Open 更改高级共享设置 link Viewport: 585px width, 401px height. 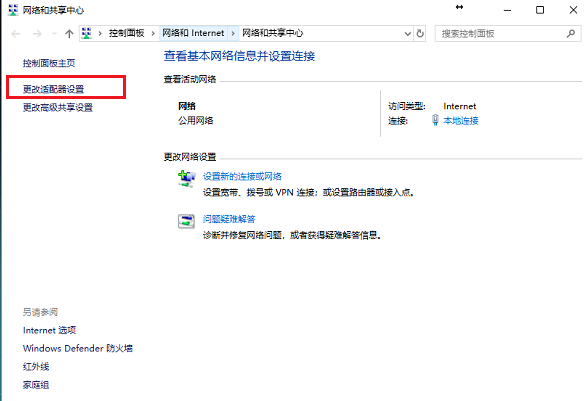pyautogui.click(x=58, y=107)
